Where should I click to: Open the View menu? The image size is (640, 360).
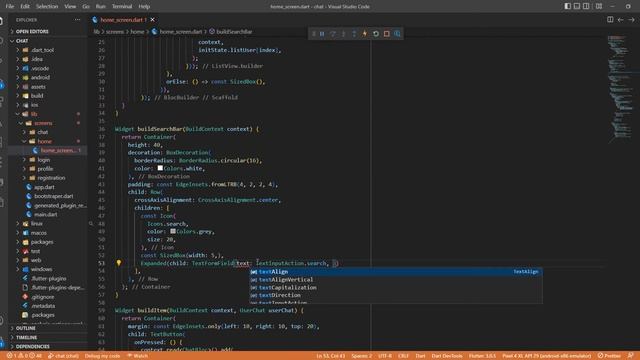point(70,6)
